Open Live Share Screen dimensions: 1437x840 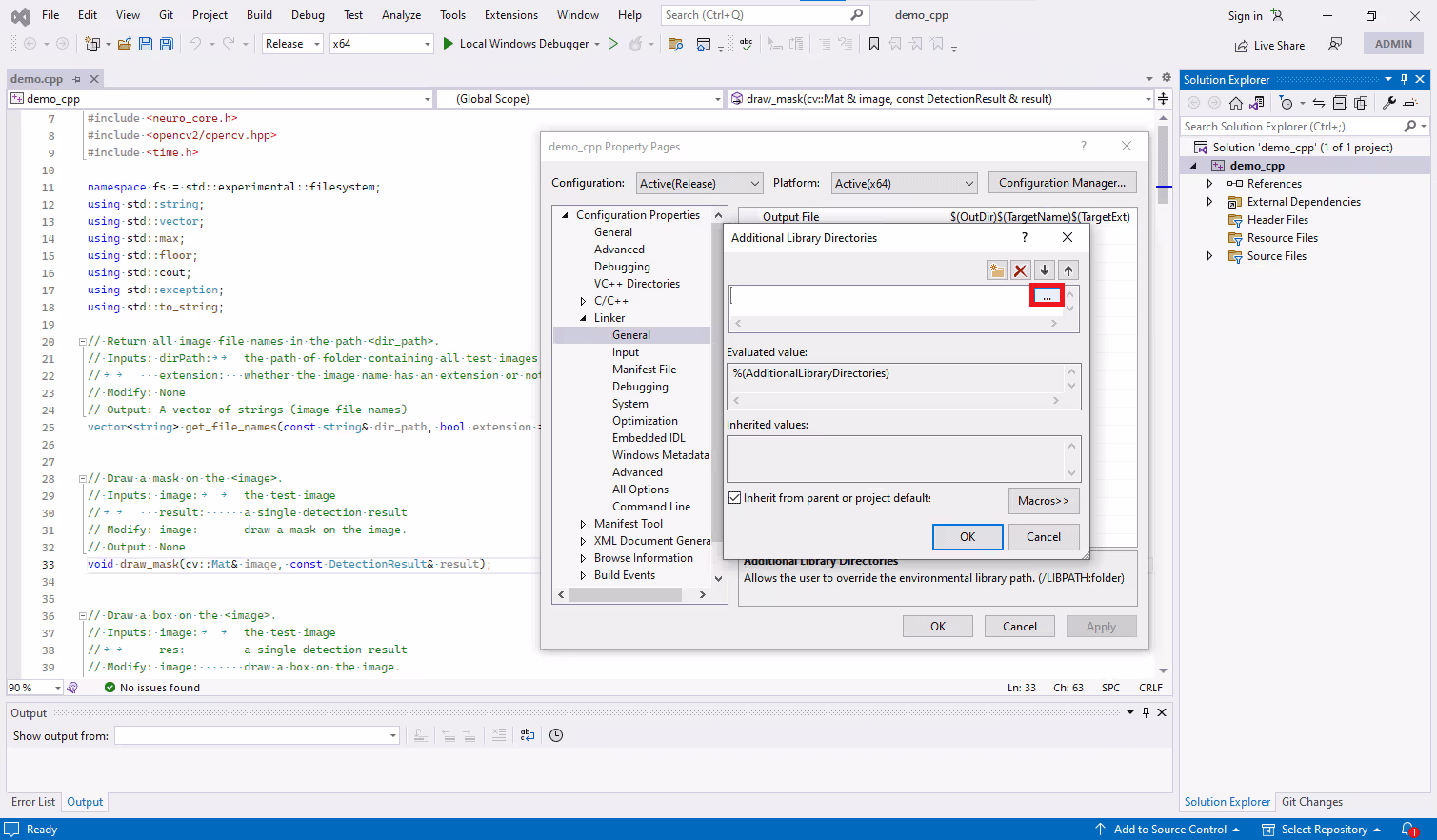click(x=1270, y=46)
